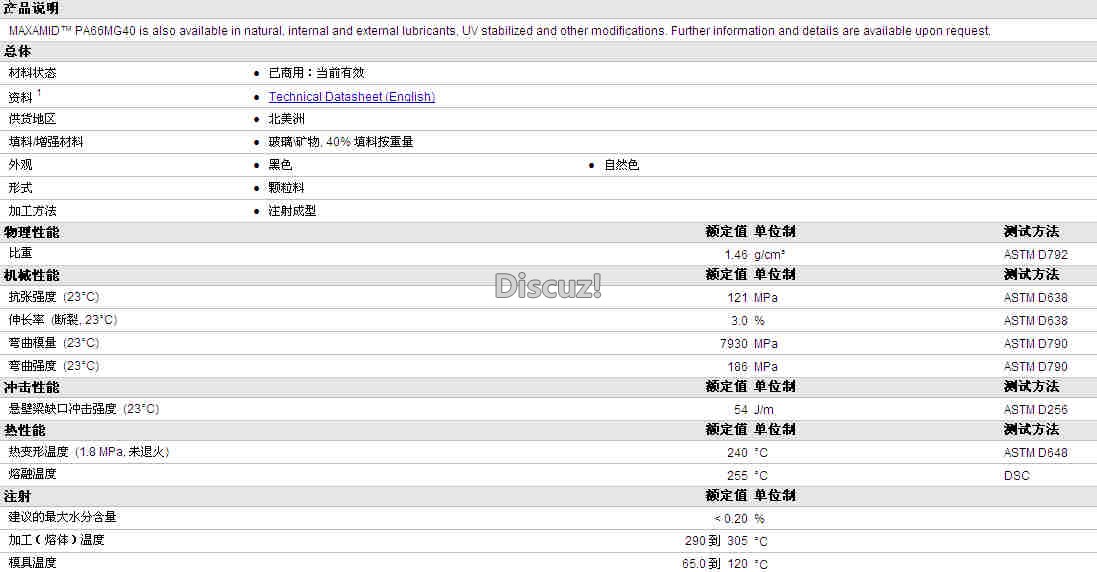Viewport: 1097px width, 572px height.
Task: Click 单位制 header in 热性能 row
Action: coord(775,430)
